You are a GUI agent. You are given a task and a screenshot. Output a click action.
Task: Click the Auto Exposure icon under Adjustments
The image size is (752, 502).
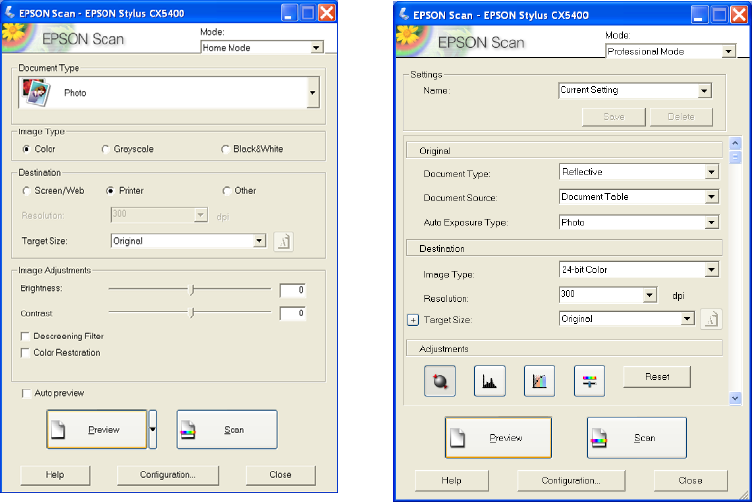(440, 380)
